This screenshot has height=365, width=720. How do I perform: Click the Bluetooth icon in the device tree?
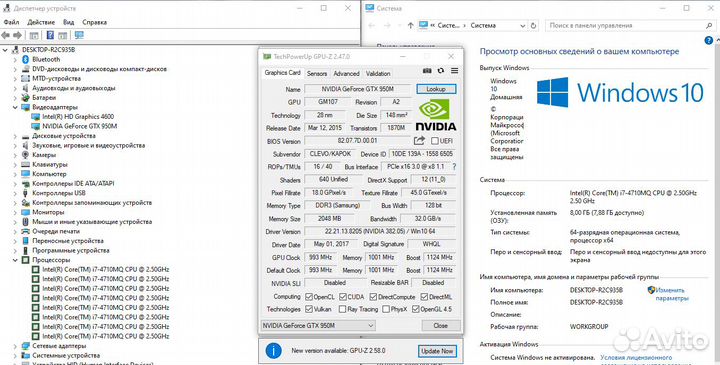(26, 59)
